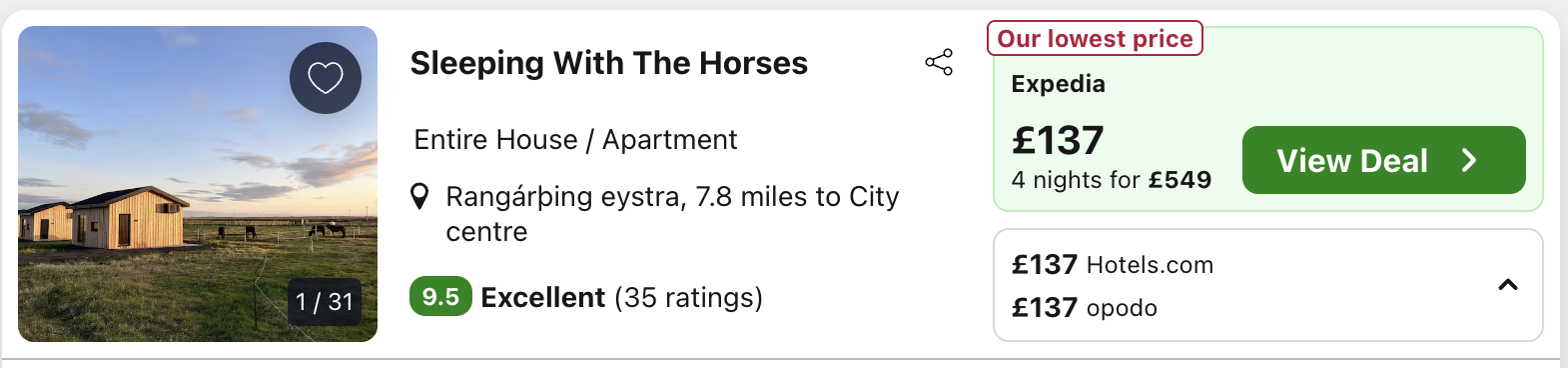Click 4 nights for £549 total
Screen dimensions: 1568x368
coord(1112,180)
